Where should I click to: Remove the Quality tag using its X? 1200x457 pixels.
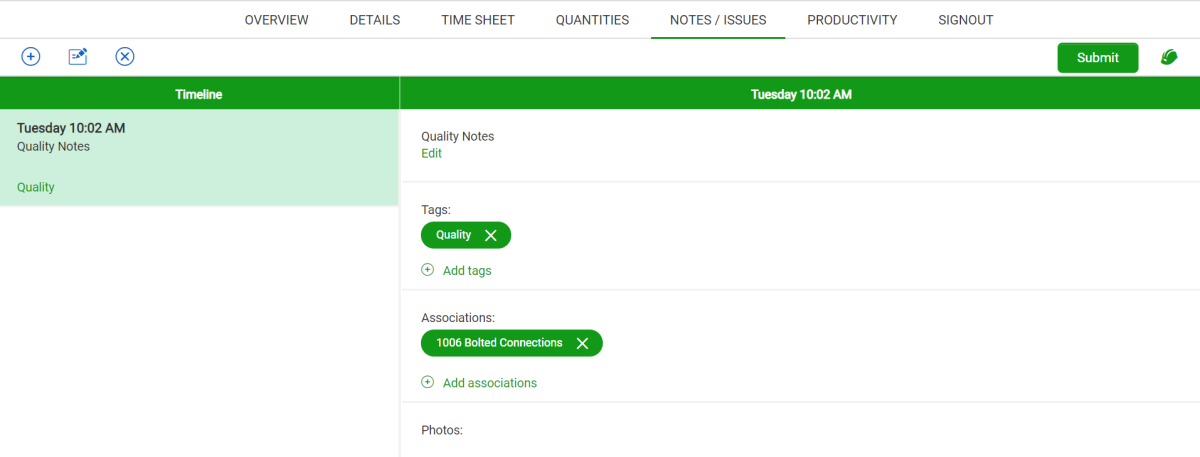pos(490,235)
